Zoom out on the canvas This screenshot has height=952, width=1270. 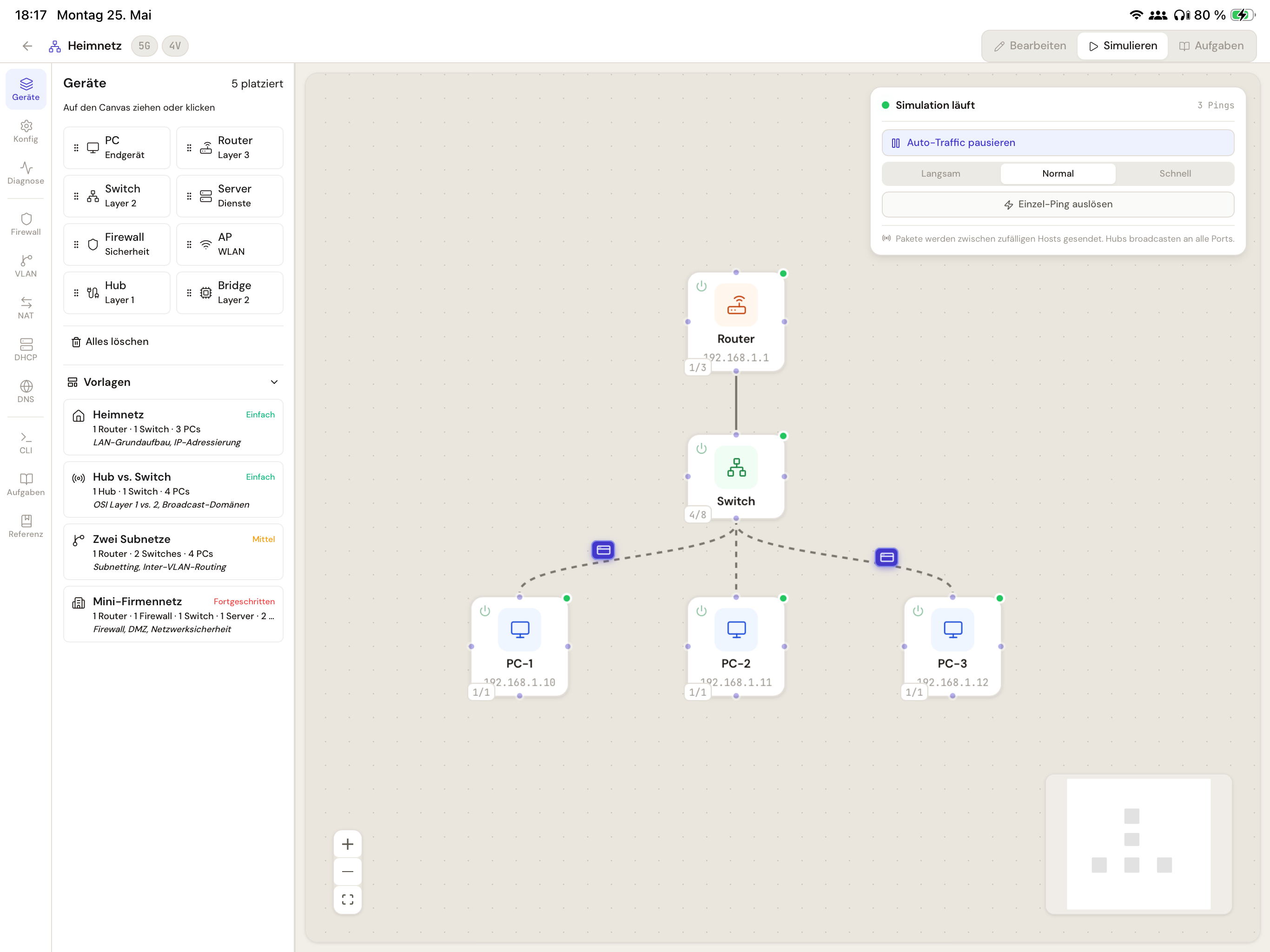click(347, 872)
